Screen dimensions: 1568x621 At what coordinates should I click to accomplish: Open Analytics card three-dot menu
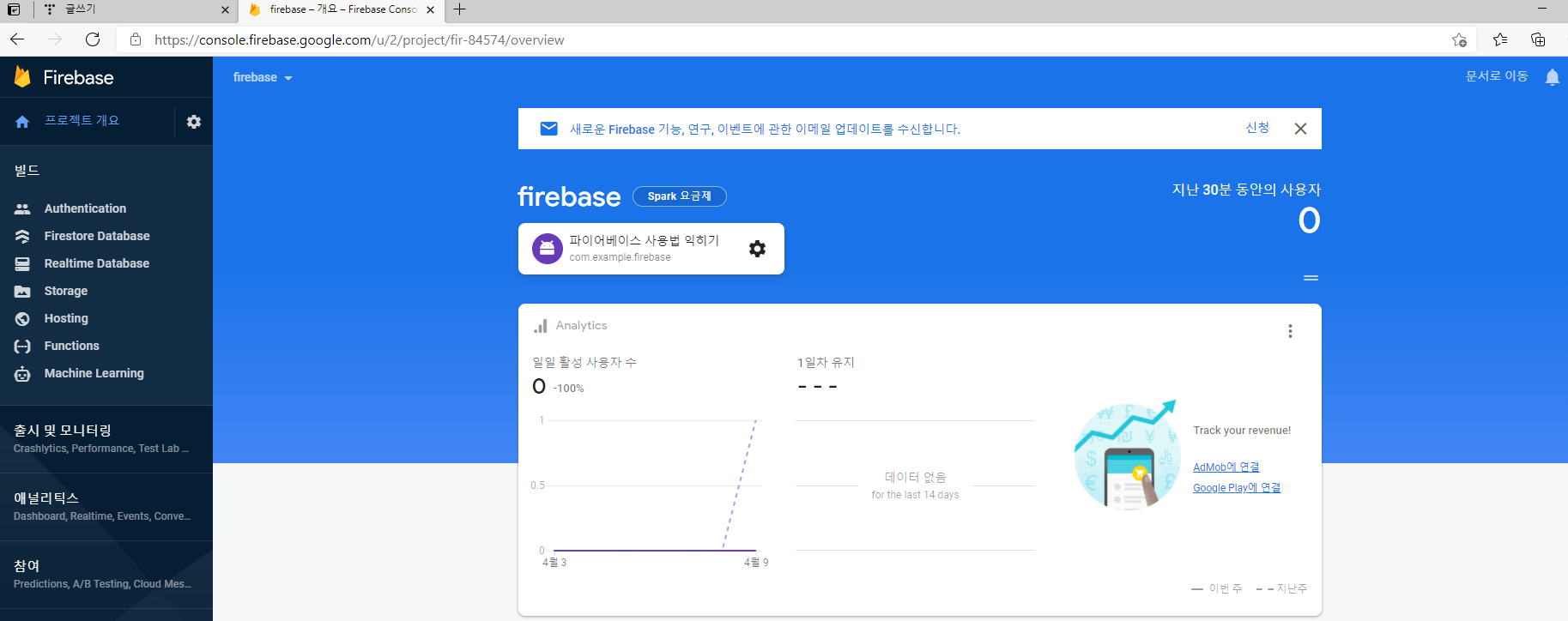1290,331
